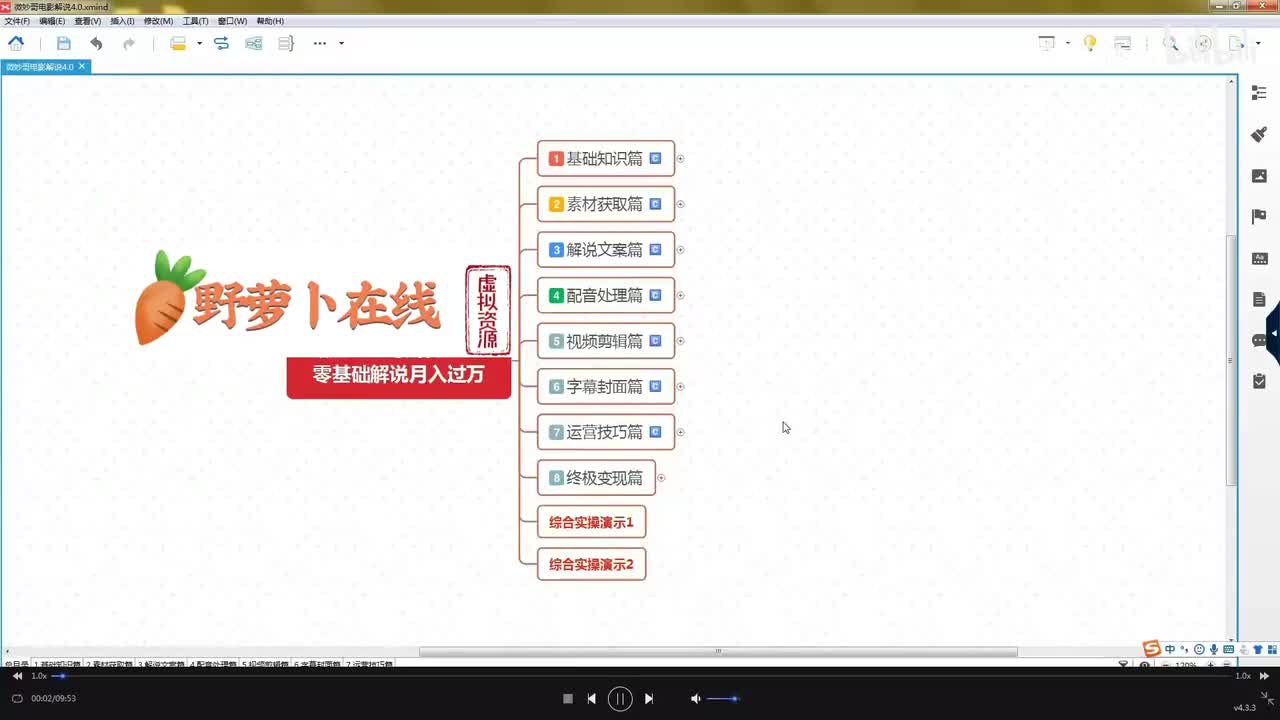Image resolution: width=1280 pixels, height=720 pixels.
Task: Open the speech bubble comments icon
Action: pyautogui.click(x=1259, y=340)
